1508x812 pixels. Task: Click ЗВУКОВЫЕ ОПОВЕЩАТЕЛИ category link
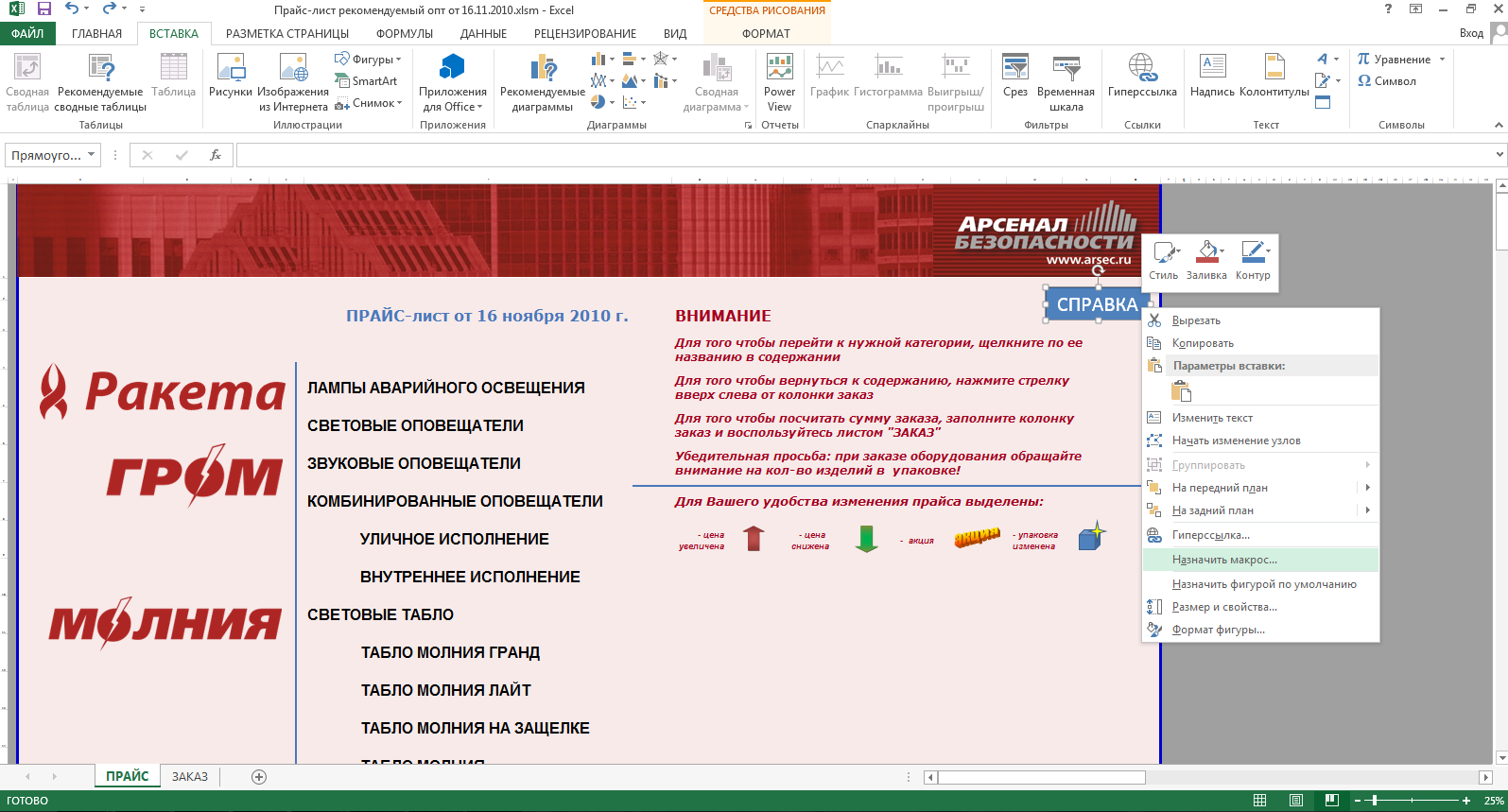tap(414, 463)
